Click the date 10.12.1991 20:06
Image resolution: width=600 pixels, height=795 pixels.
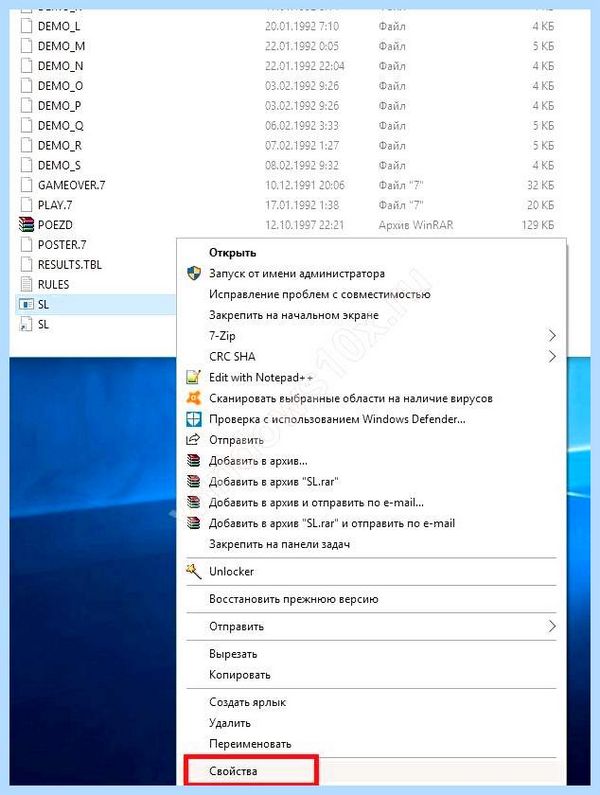tap(305, 185)
